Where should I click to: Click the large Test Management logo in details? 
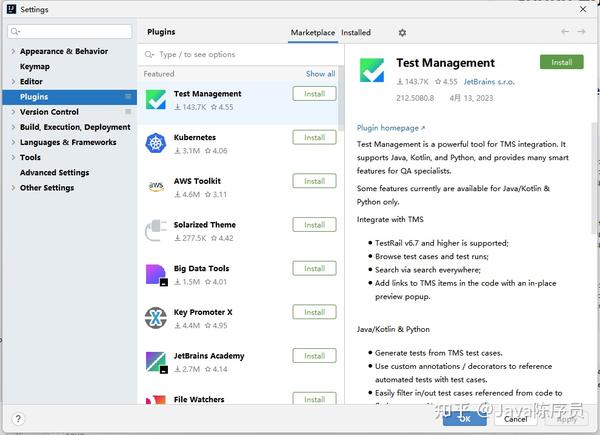click(x=372, y=70)
